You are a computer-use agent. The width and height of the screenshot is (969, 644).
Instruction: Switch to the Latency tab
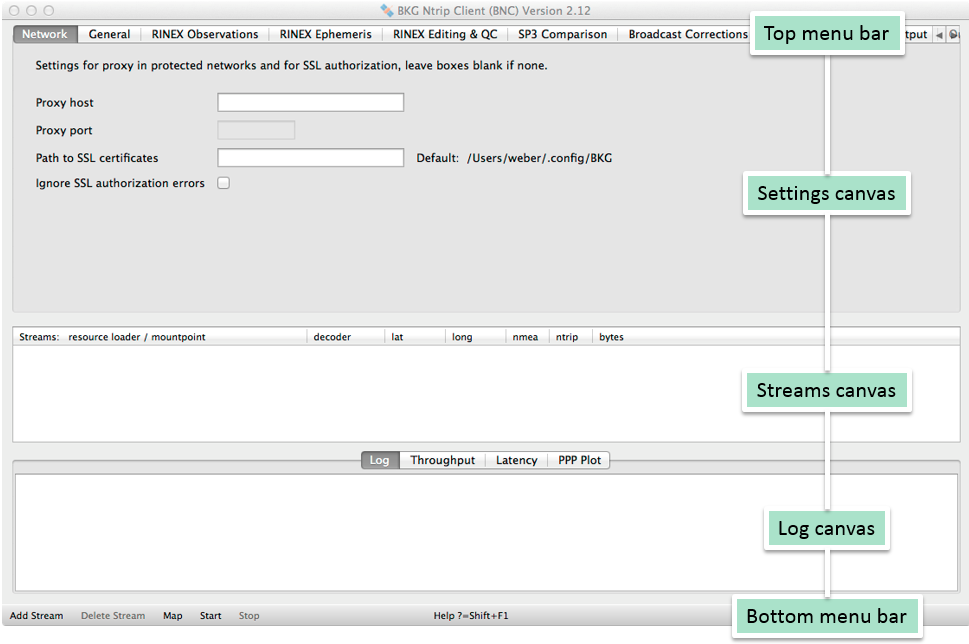coord(516,460)
